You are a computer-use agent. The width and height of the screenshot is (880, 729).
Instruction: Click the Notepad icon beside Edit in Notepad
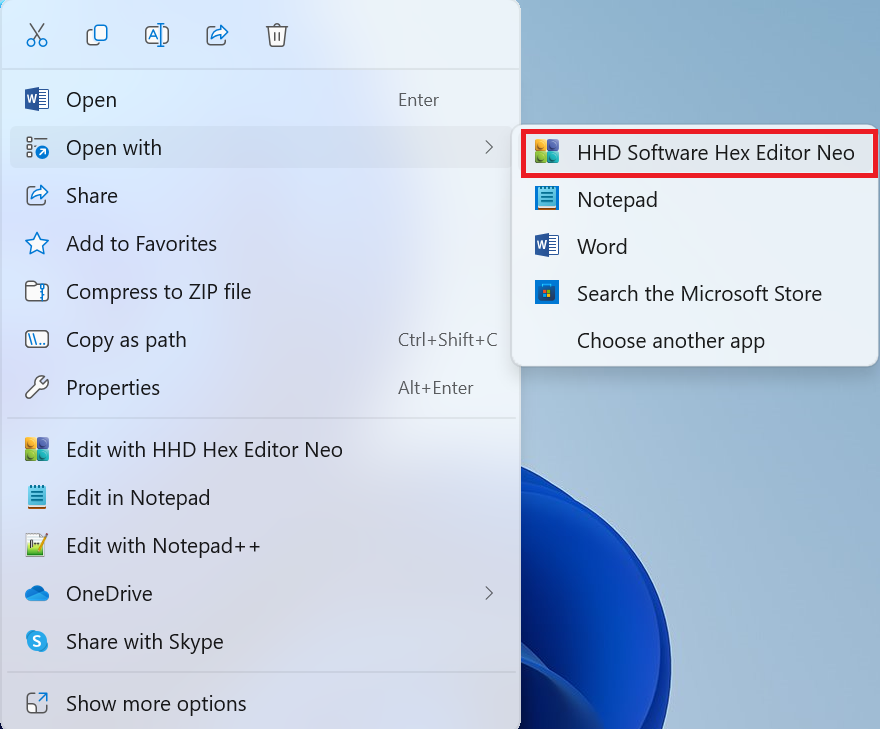37,497
